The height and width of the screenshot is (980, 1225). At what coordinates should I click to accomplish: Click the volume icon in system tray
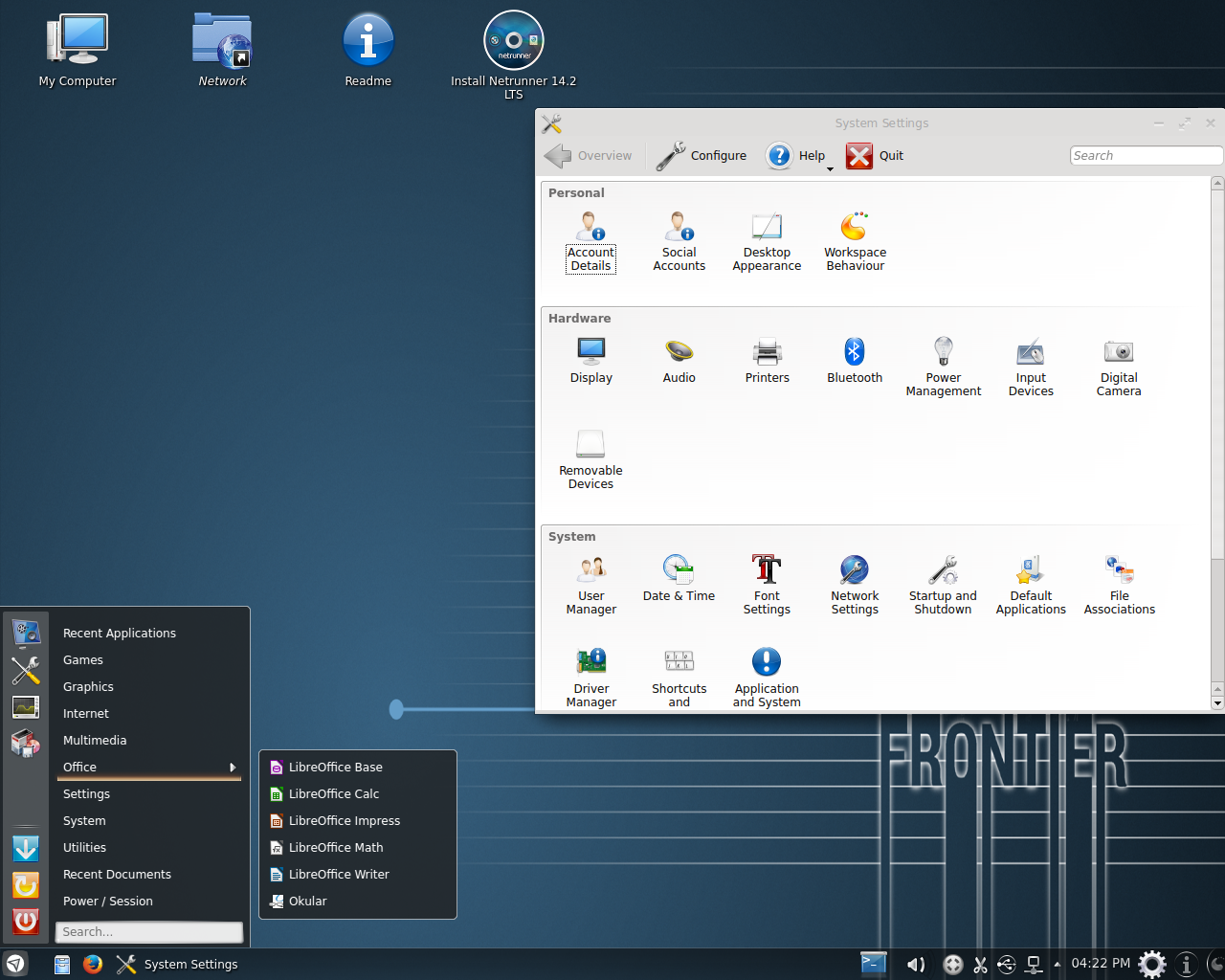click(916, 965)
